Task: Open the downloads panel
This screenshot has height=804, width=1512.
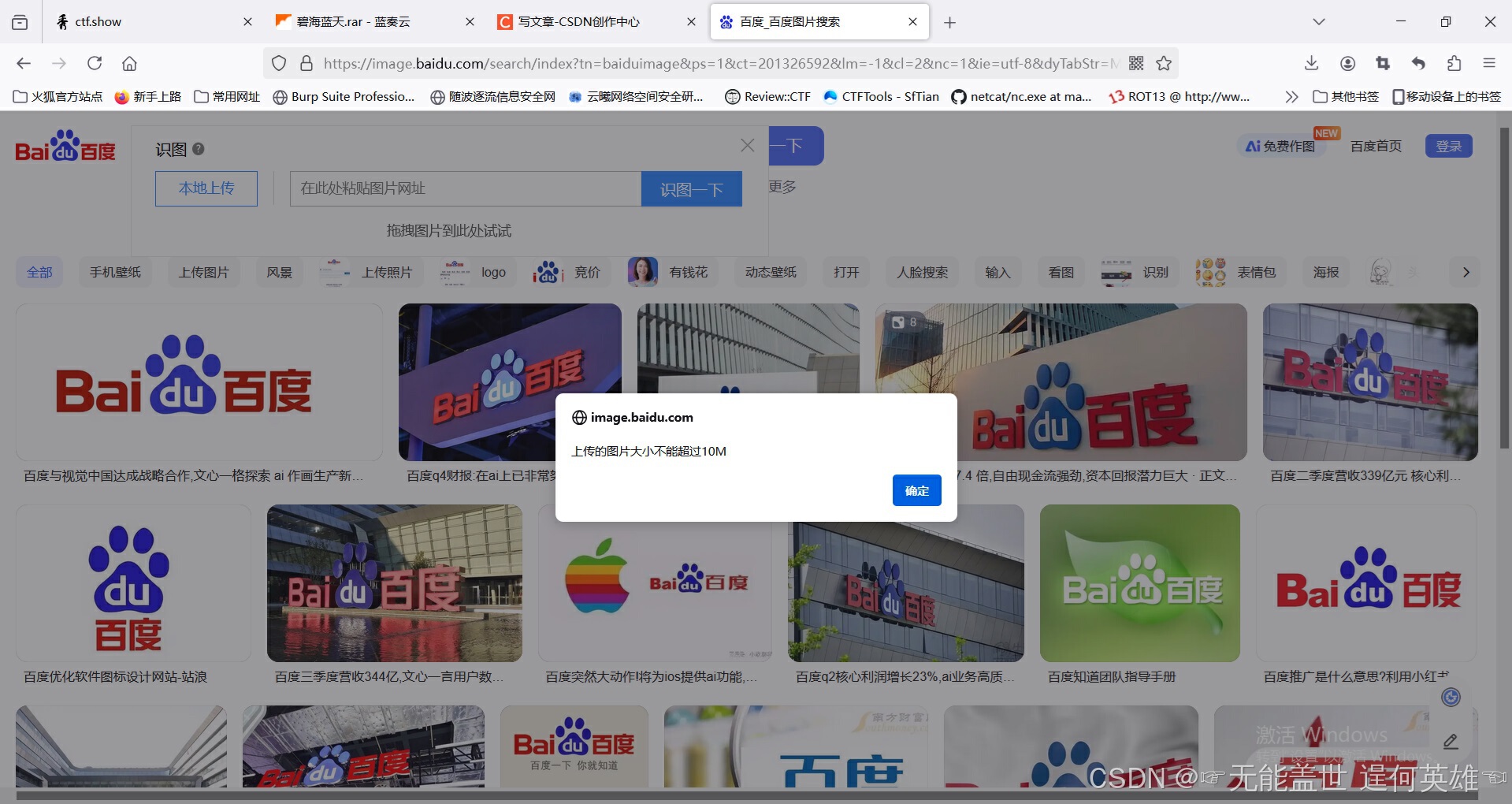Action: 1312,63
